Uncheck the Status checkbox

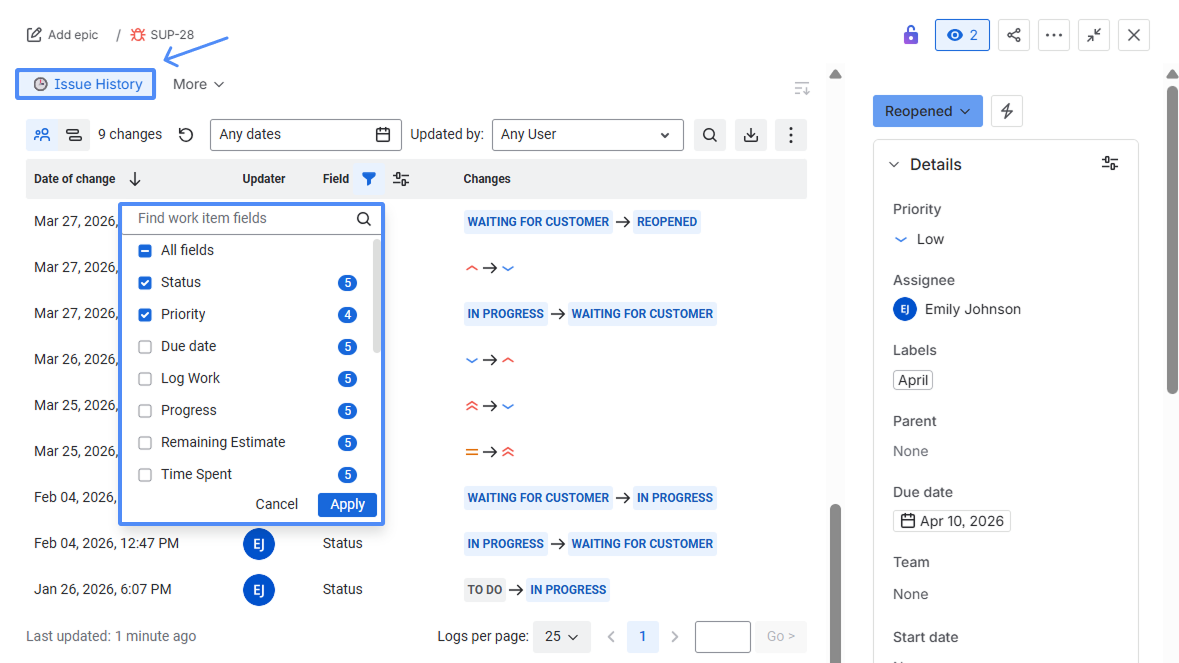[145, 283]
